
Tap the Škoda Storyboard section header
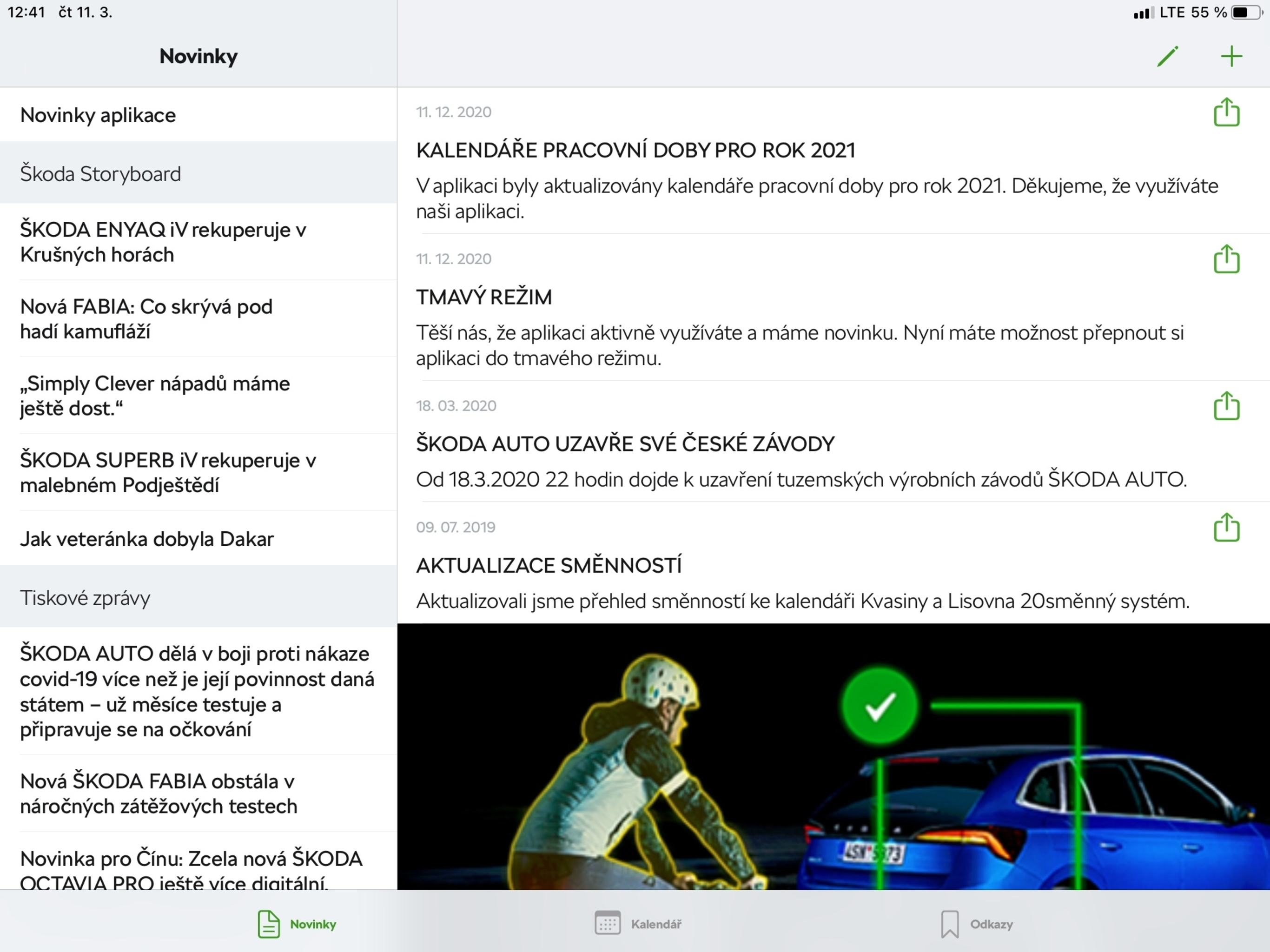(x=198, y=173)
